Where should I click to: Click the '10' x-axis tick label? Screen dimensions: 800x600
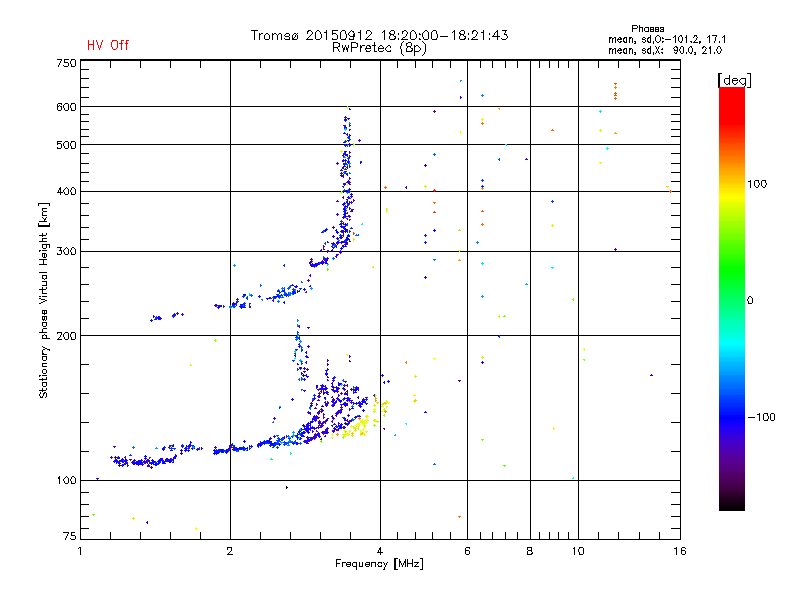(578, 551)
